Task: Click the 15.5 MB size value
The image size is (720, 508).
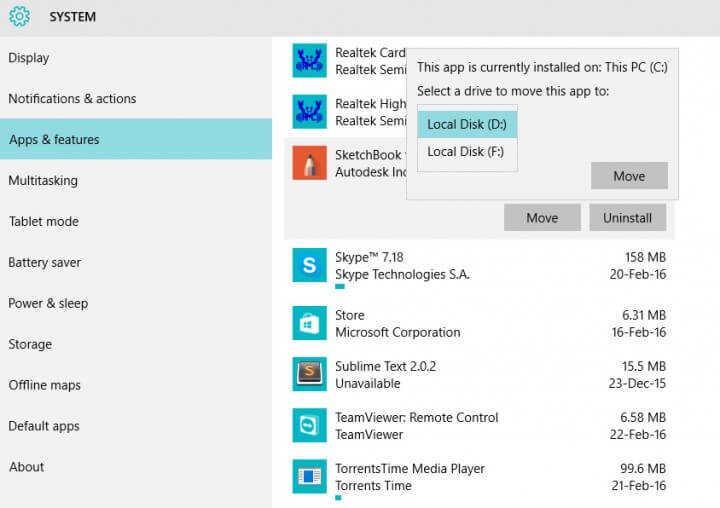Action: click(644, 366)
